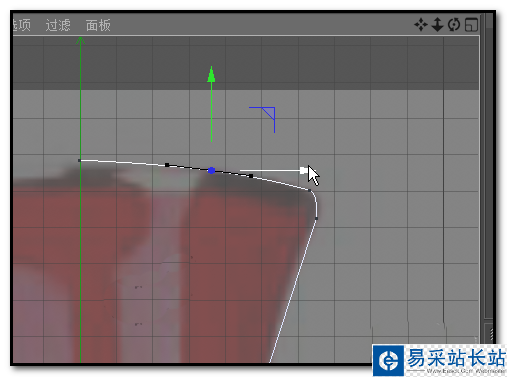This screenshot has width=507, height=377.
Task: Click the white X-axis handle near cursor
Action: click(x=303, y=171)
